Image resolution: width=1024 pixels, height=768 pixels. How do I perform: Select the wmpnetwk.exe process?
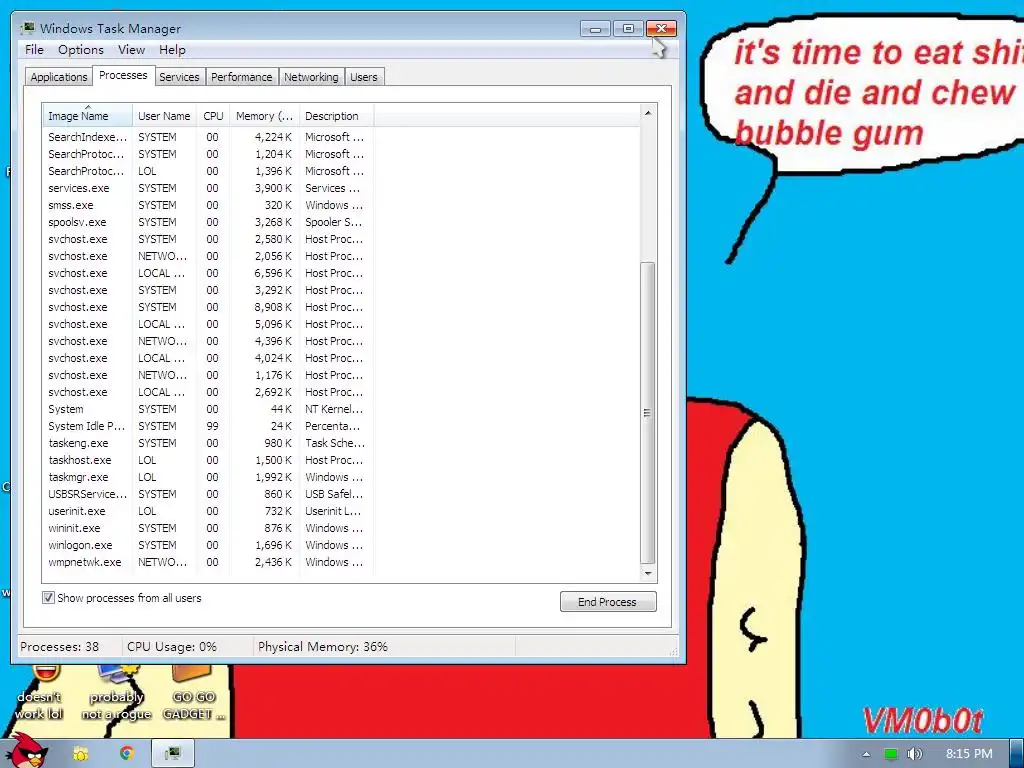click(x=208, y=562)
